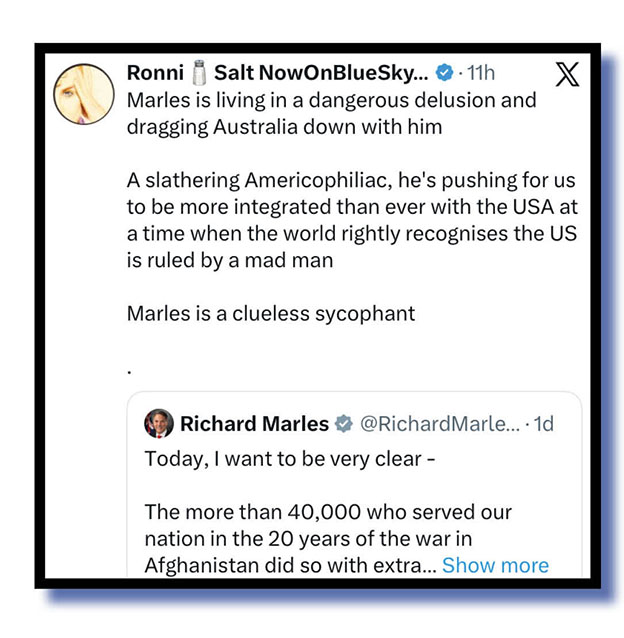Click the X logo

pyautogui.click(x=565, y=75)
